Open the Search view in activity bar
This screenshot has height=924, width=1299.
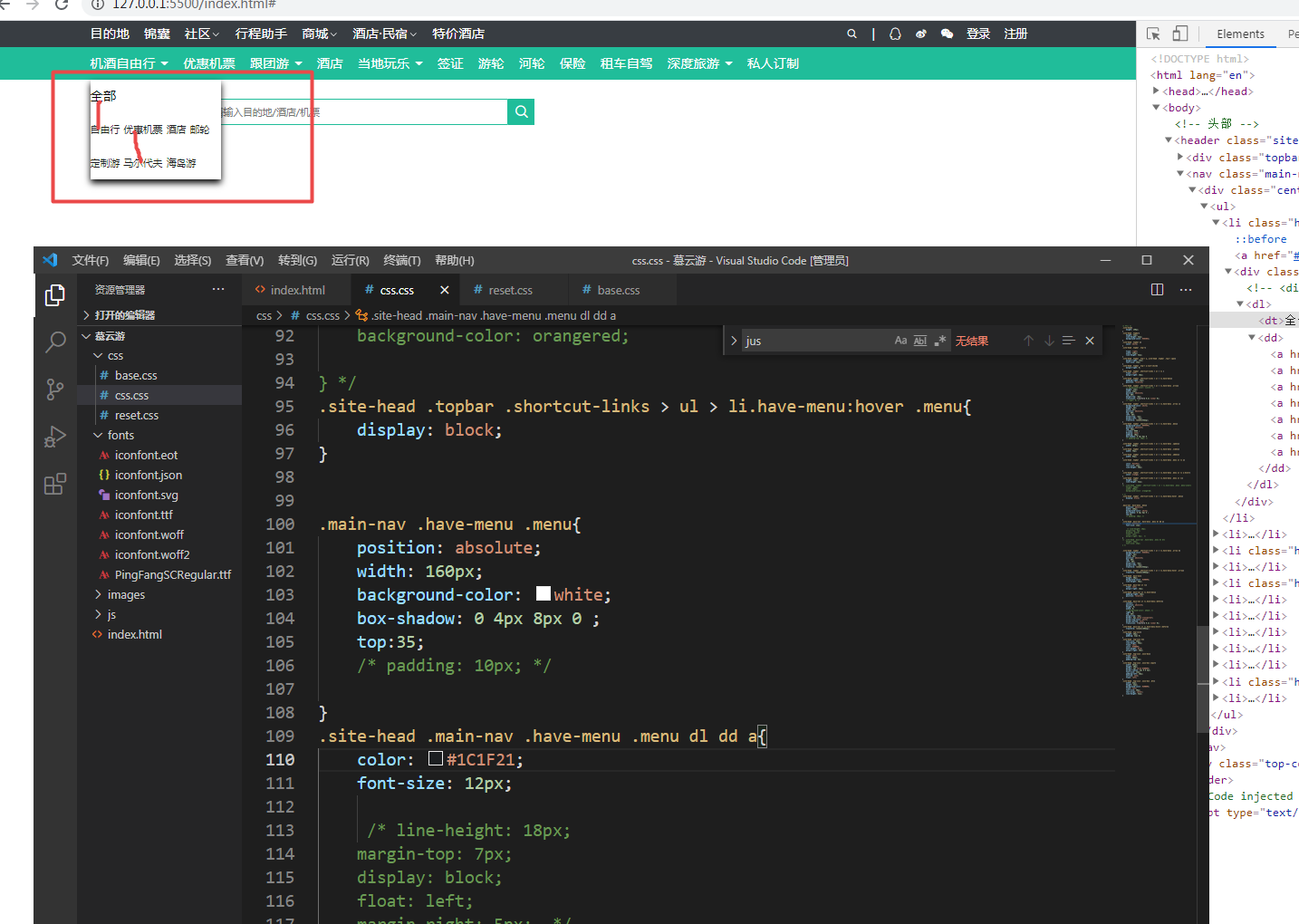[55, 342]
